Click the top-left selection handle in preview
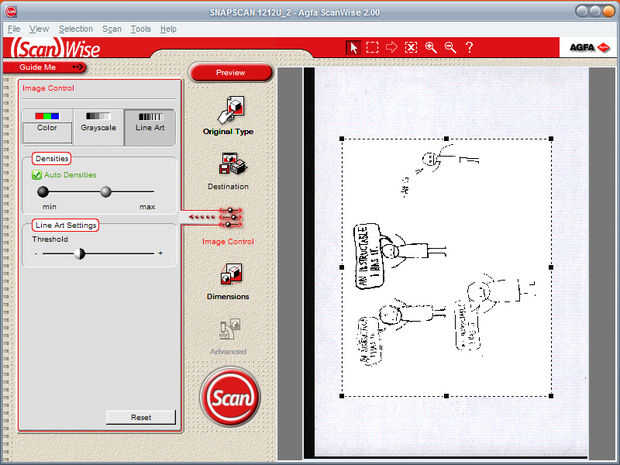 (x=342, y=139)
